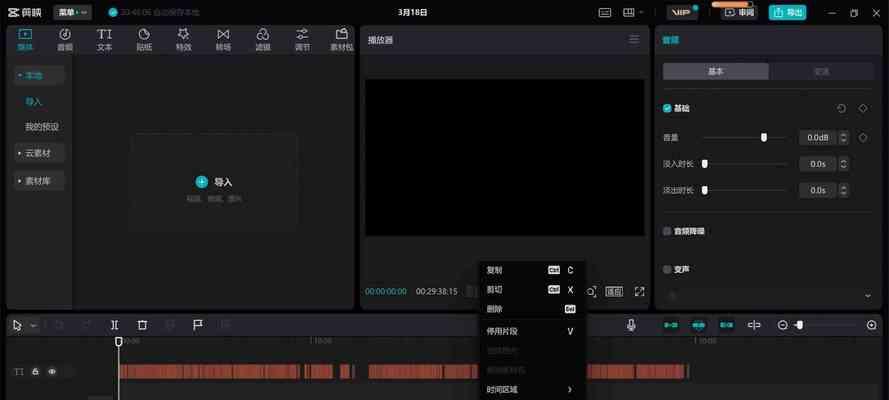Open the 媒体 (media) tab icon
Screen dimensions: 889x400
[25, 34]
